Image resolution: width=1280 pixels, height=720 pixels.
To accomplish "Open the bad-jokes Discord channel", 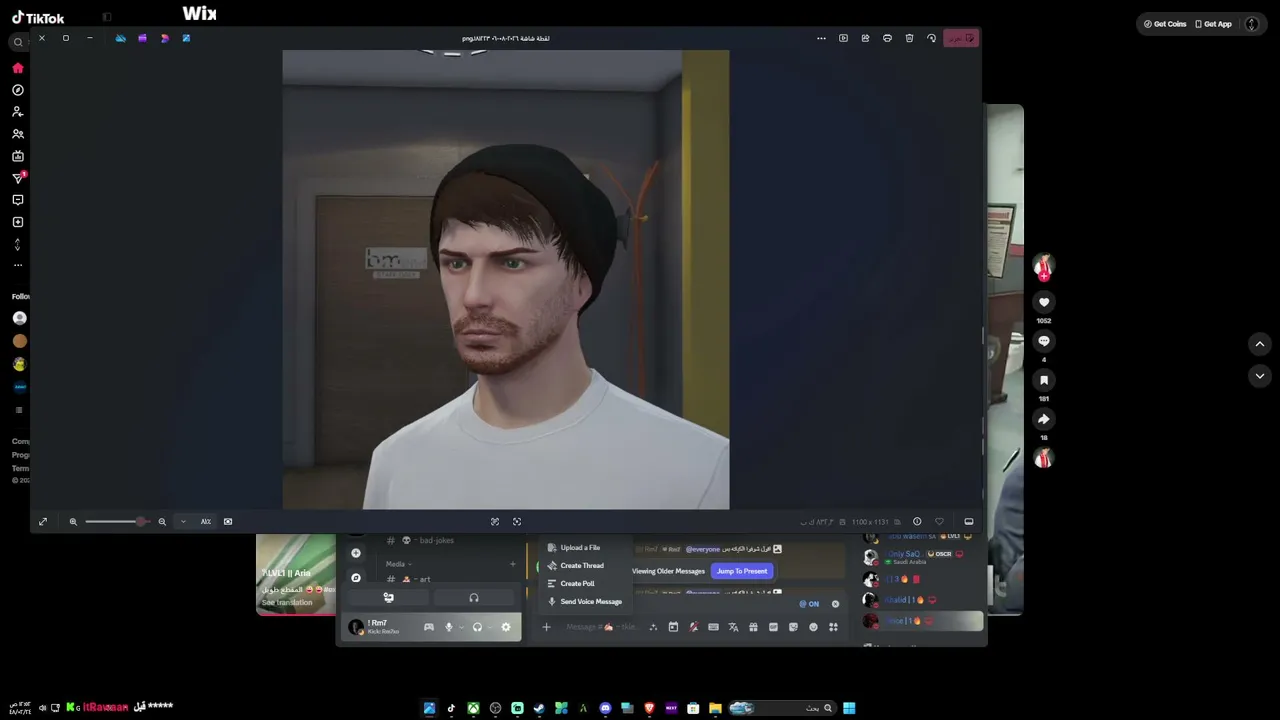I will tap(428, 540).
